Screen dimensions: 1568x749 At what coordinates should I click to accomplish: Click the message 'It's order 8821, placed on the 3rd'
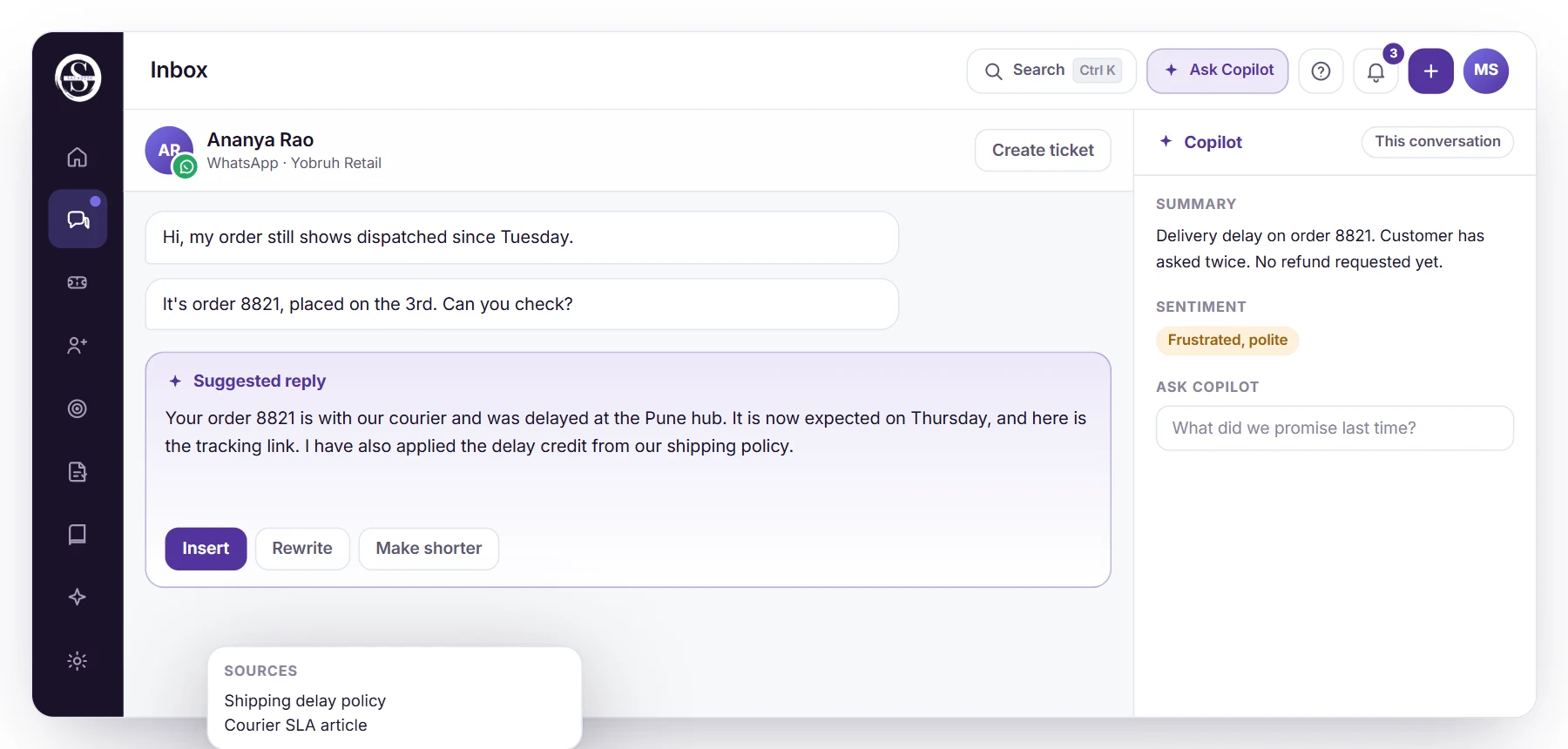[522, 304]
